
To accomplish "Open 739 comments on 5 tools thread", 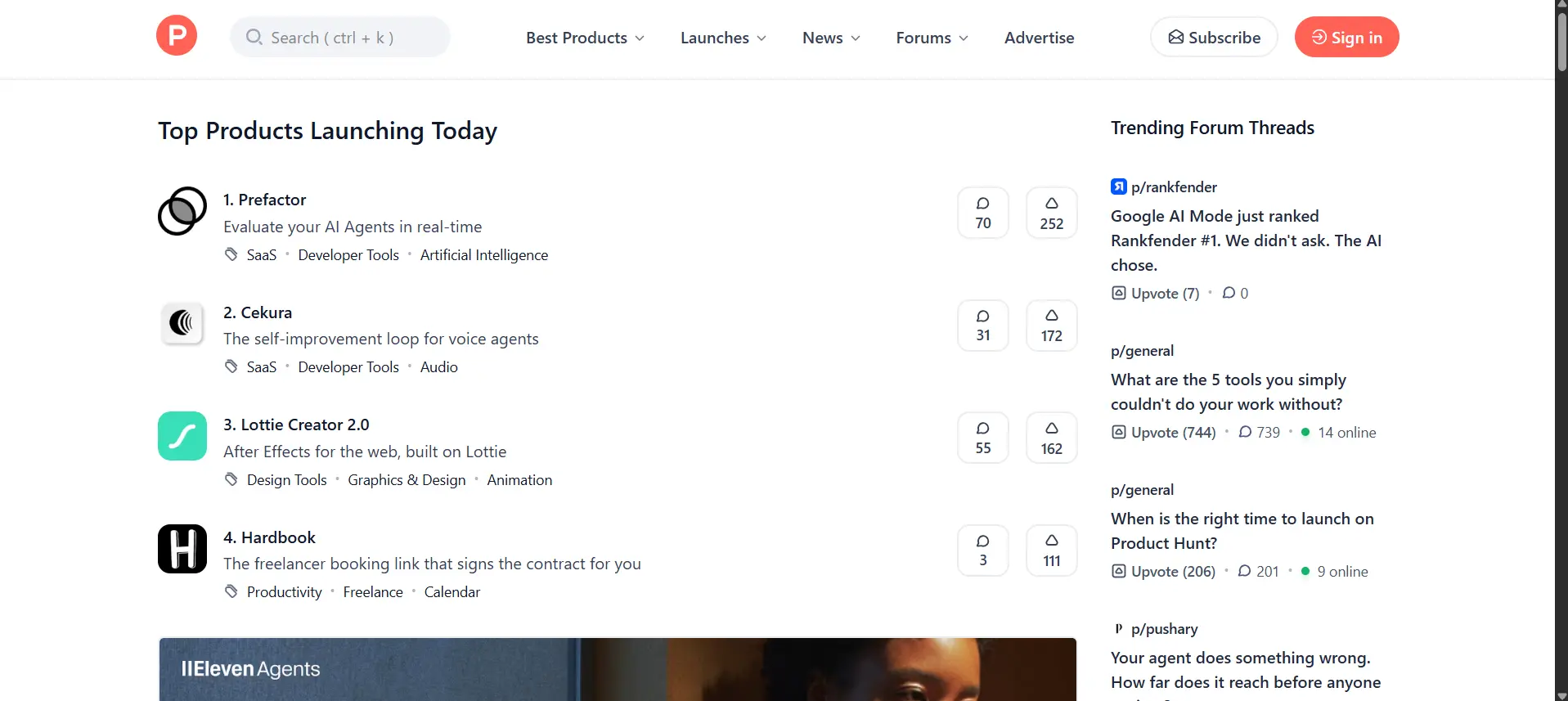I will [x=1260, y=432].
